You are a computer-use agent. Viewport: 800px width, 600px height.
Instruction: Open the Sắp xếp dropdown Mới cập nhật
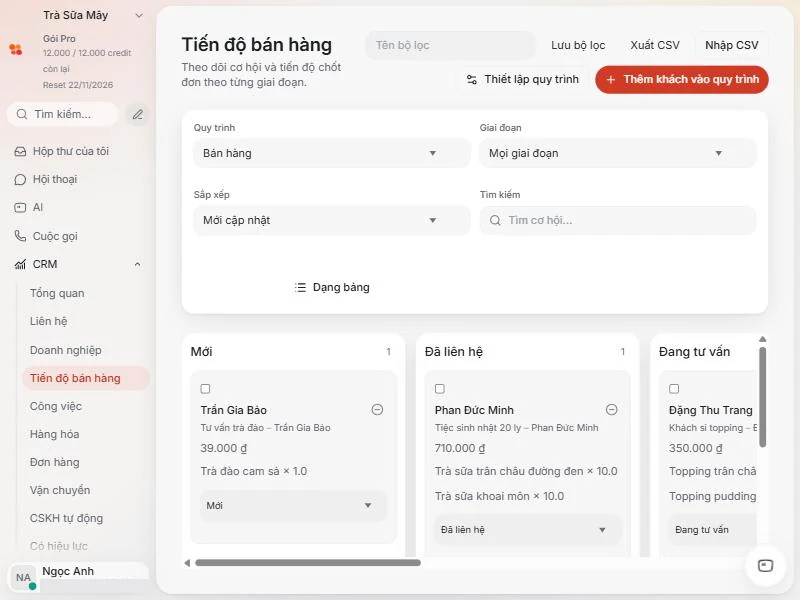click(x=332, y=220)
